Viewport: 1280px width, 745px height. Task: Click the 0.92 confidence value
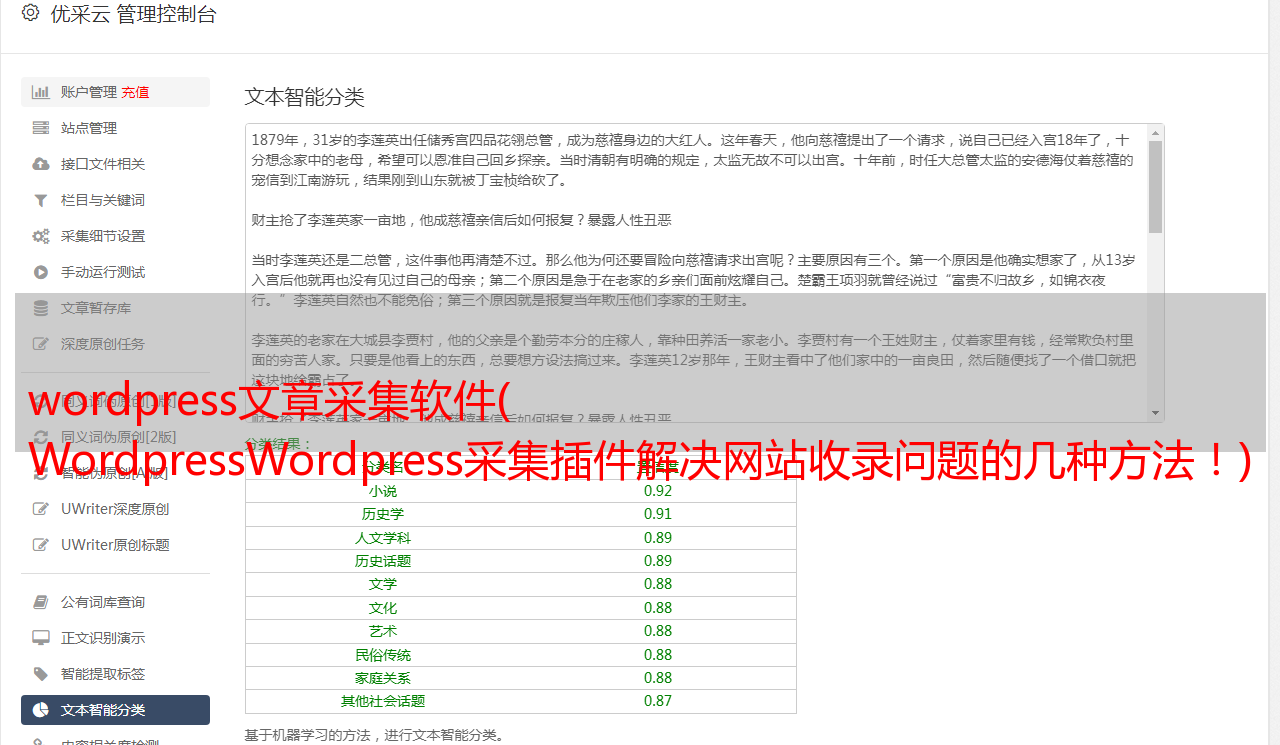658,491
